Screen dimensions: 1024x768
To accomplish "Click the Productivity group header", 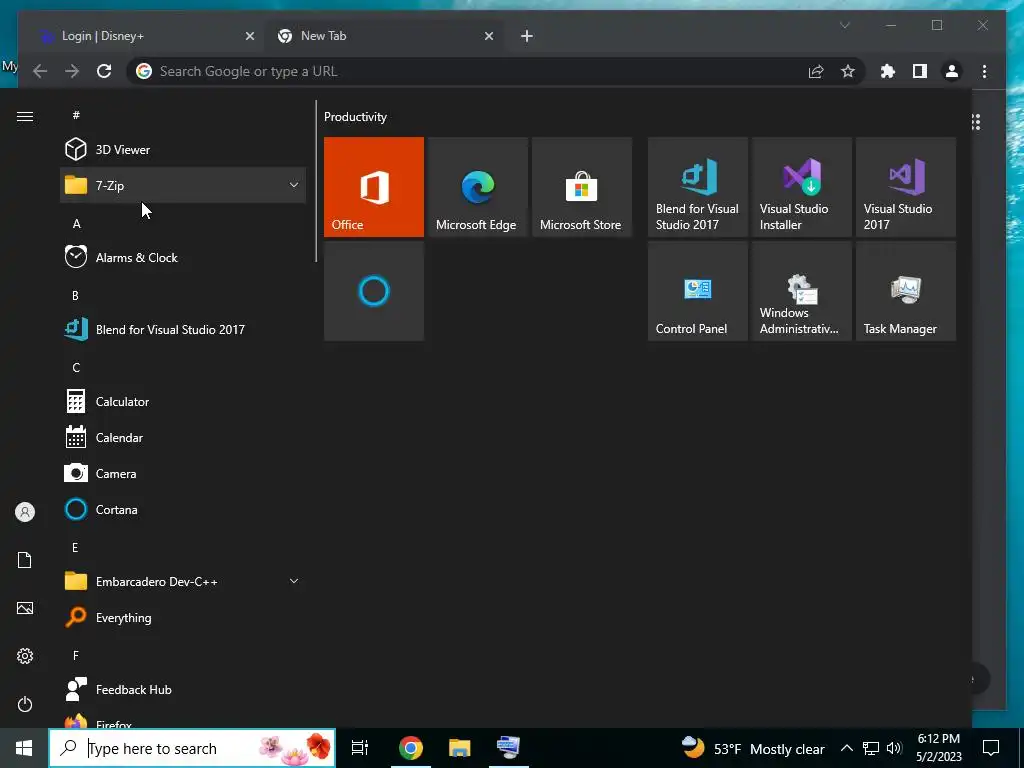I will coord(355,117).
